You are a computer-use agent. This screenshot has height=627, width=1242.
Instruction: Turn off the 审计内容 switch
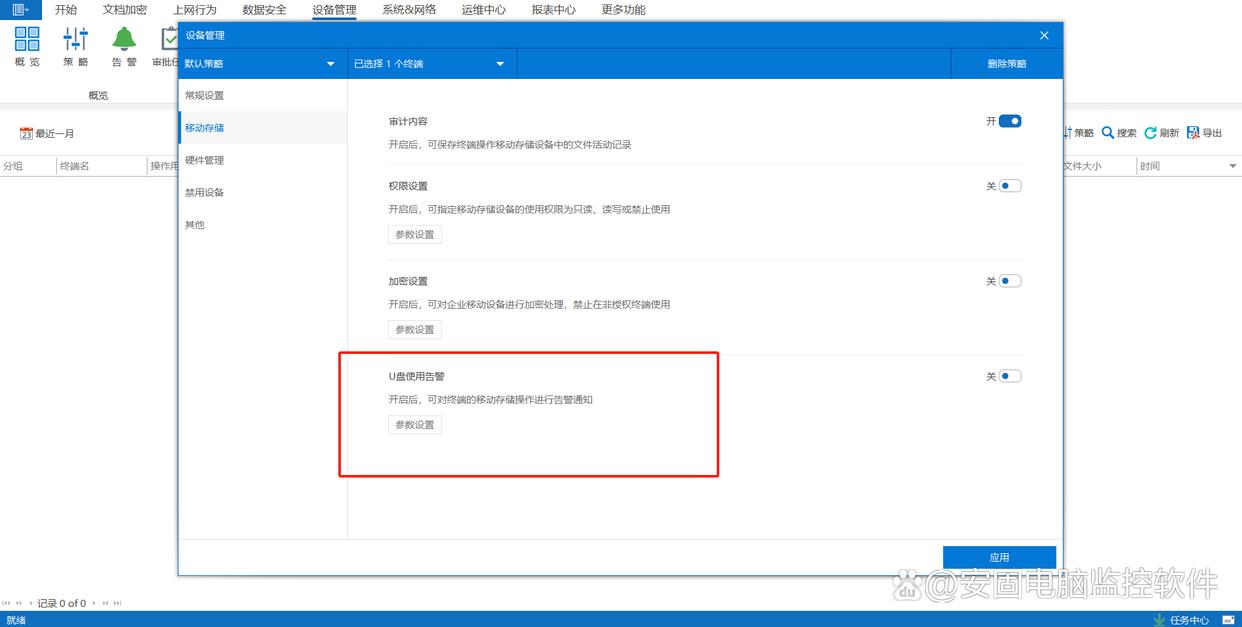(1010, 121)
